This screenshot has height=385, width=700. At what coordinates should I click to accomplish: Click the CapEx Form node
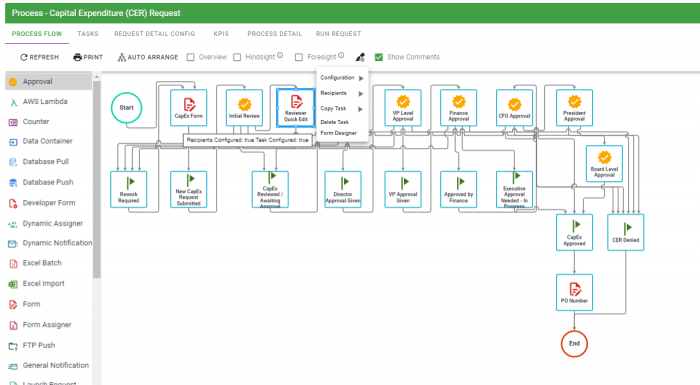pyautogui.click(x=188, y=108)
